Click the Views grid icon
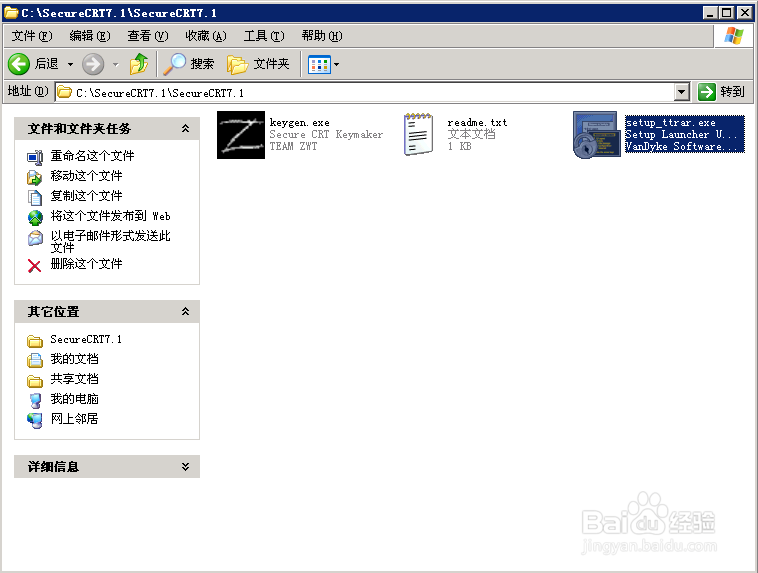The height and width of the screenshot is (573, 758). click(x=319, y=64)
